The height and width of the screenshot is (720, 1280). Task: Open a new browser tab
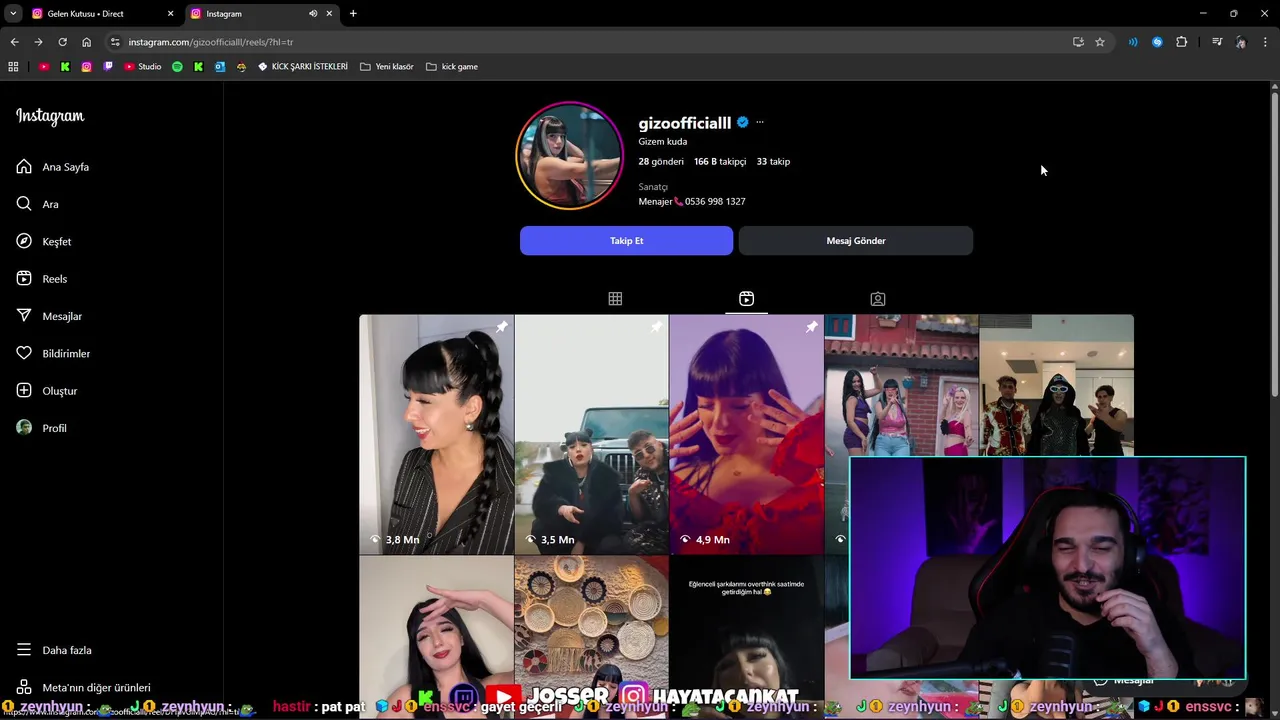pyautogui.click(x=353, y=14)
